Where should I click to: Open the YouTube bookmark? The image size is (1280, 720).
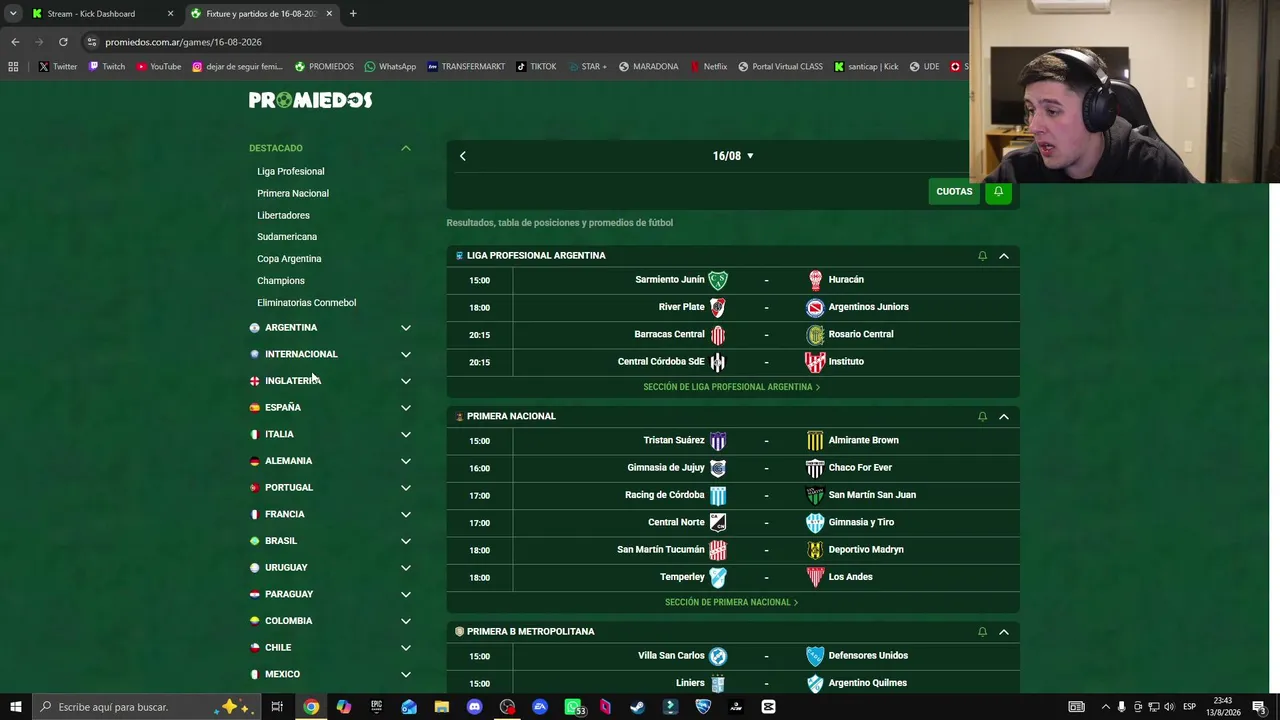(159, 67)
